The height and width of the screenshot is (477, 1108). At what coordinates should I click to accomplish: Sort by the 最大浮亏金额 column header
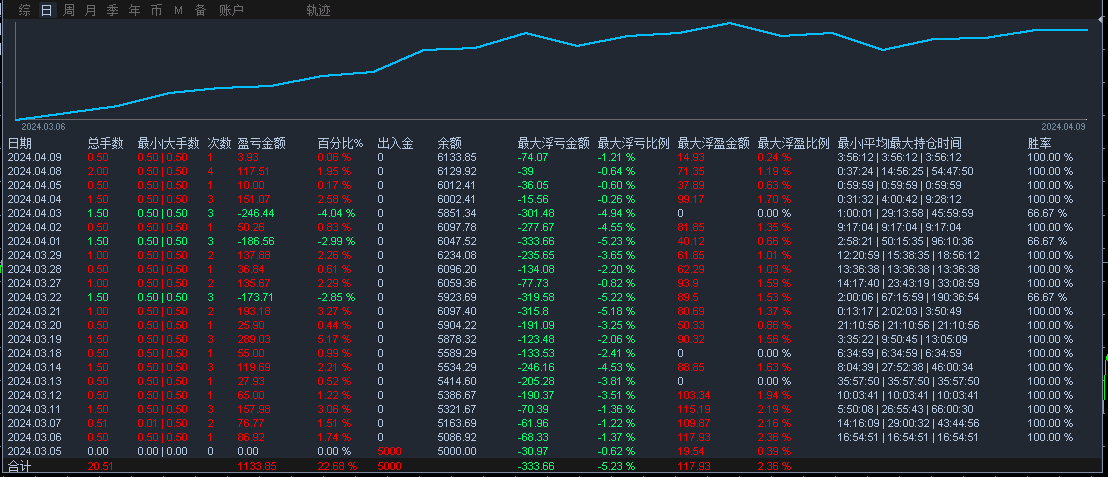[553, 143]
